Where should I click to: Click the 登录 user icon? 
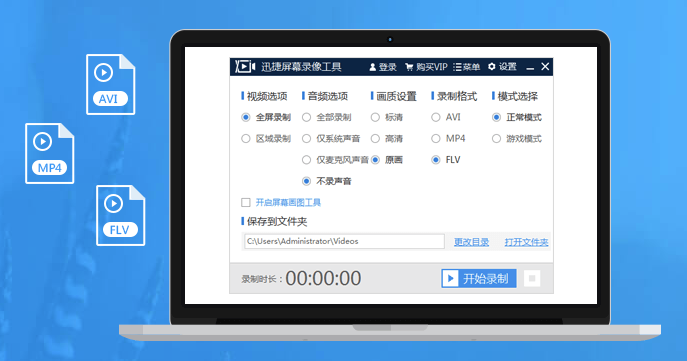coord(372,67)
